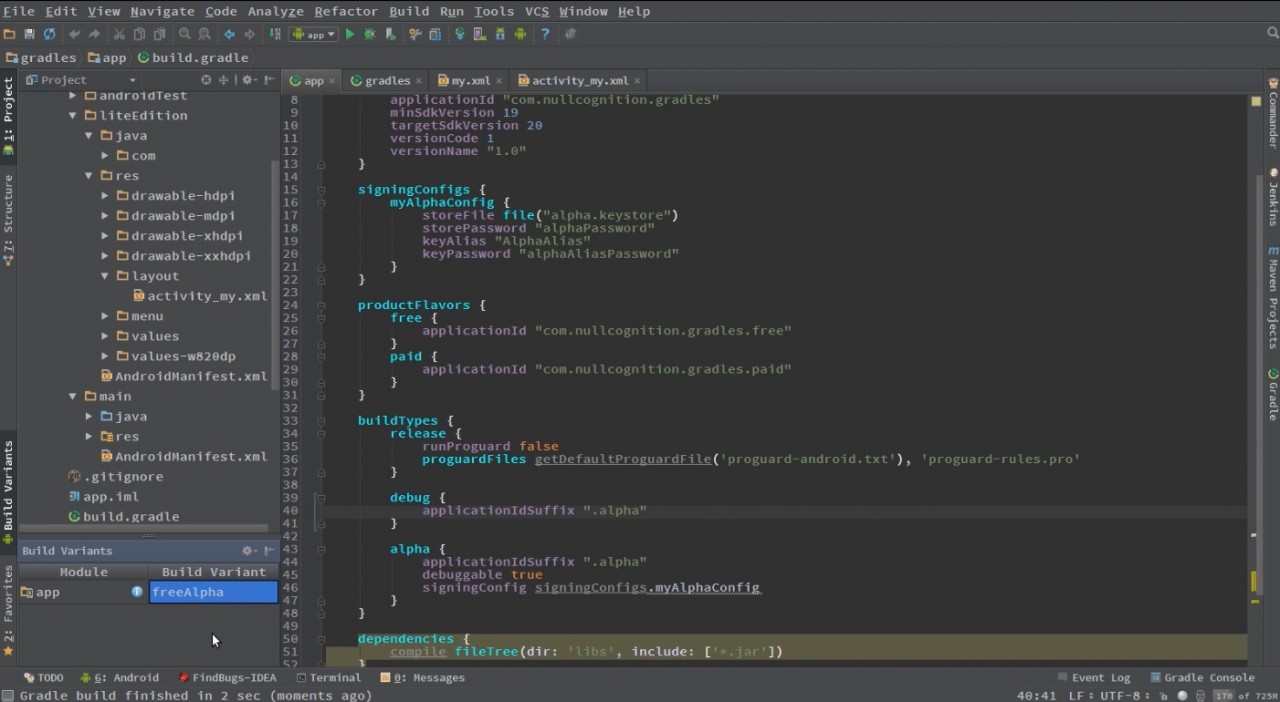This screenshot has height=702, width=1280.
Task: Open the freeAlpha build variant dropdown
Action: point(213,592)
